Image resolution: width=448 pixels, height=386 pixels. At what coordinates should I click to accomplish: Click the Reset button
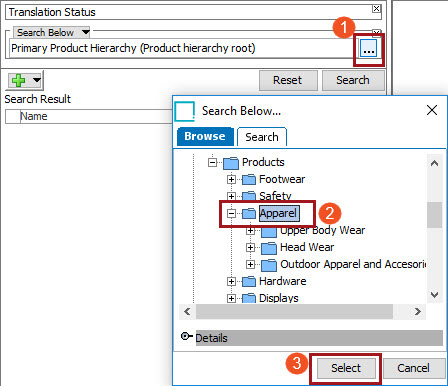click(x=288, y=80)
